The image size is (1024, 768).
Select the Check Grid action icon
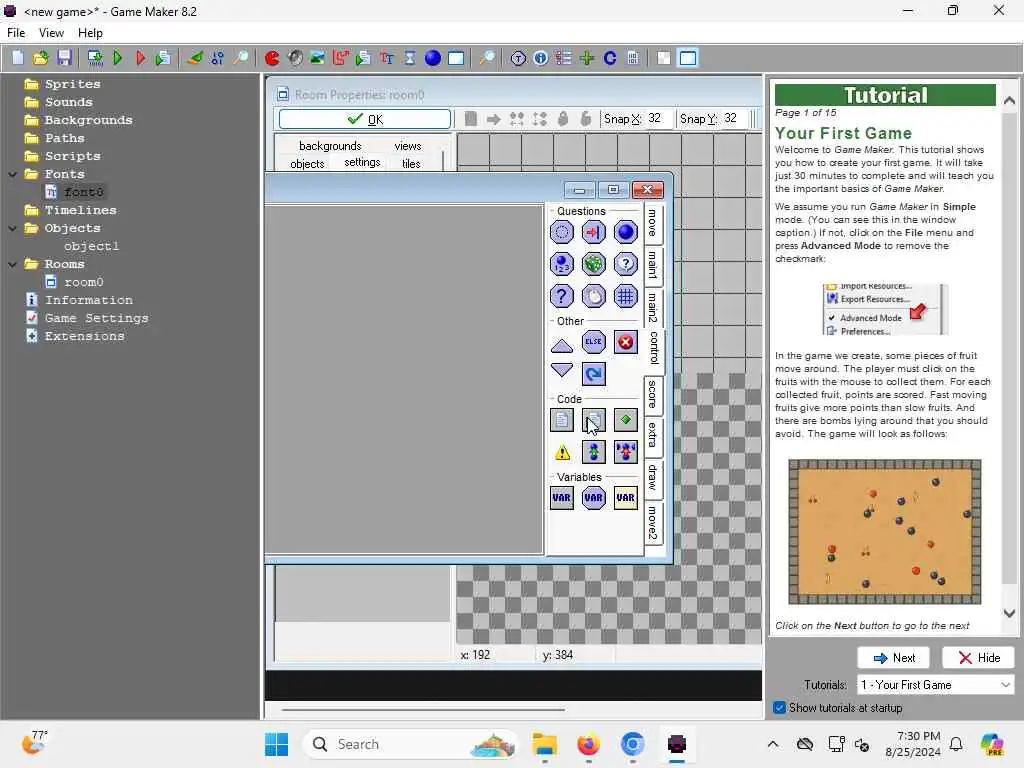point(626,296)
